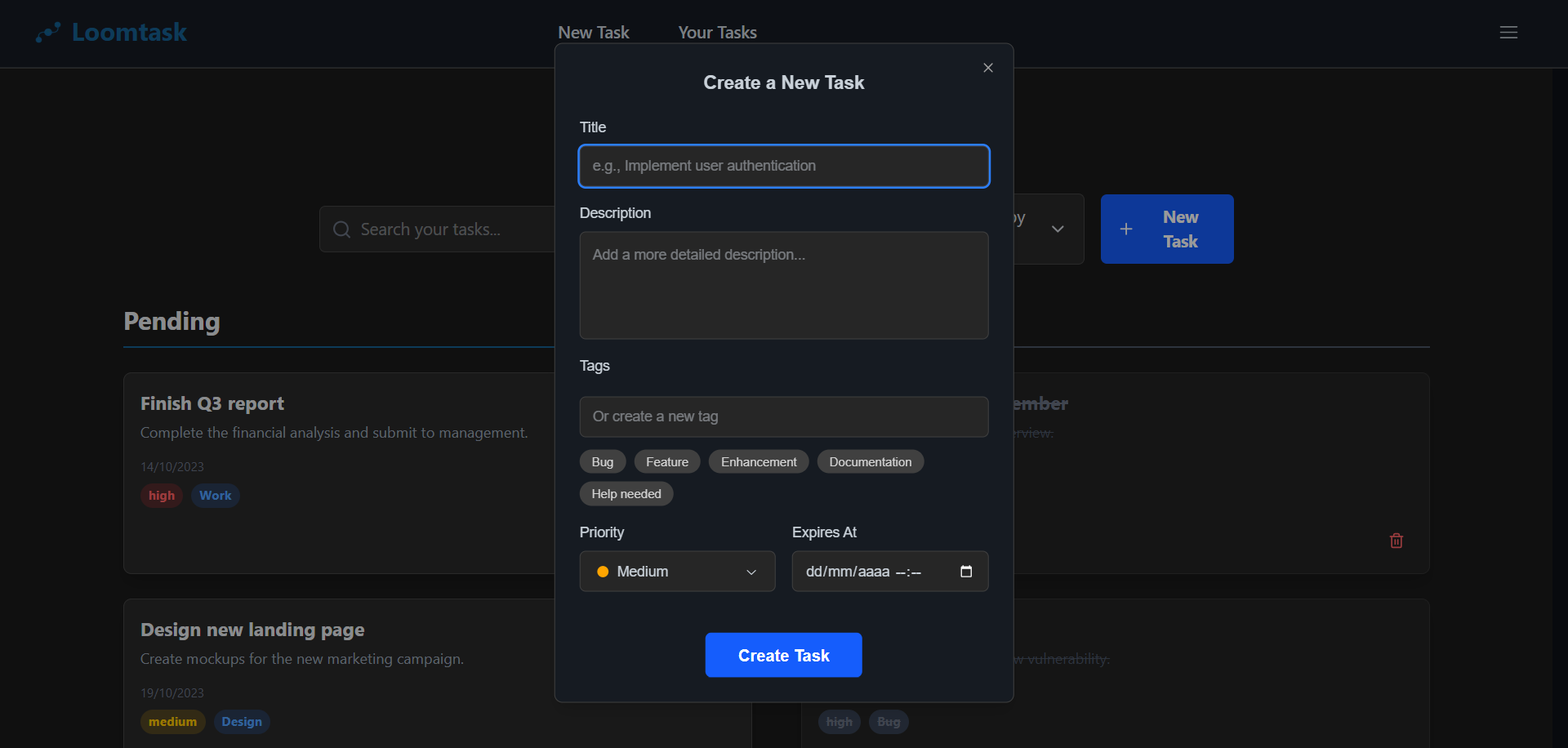Select the Help needed tag chip
The height and width of the screenshot is (748, 1568).
pyautogui.click(x=626, y=494)
